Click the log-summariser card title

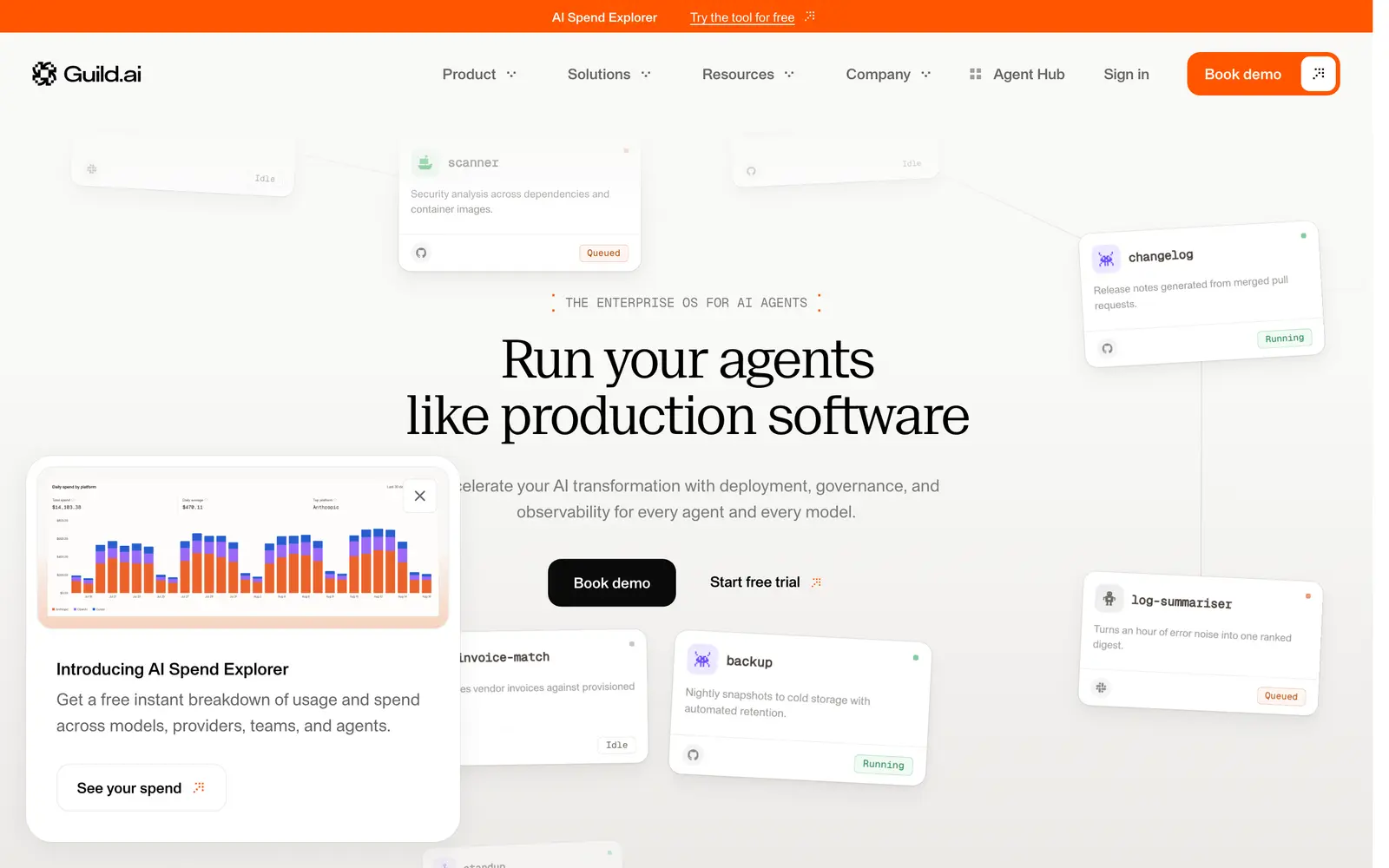(x=1182, y=602)
